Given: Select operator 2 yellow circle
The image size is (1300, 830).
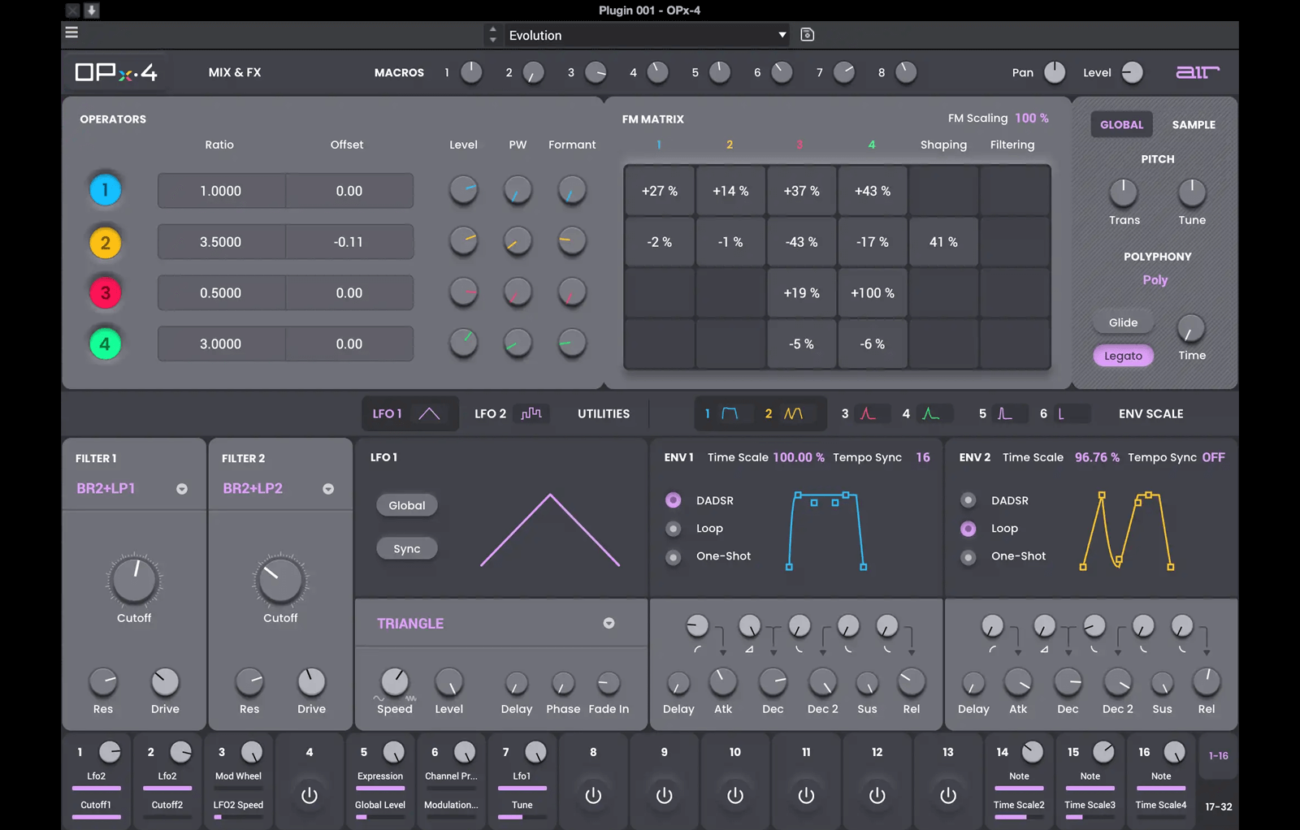Looking at the screenshot, I should pos(105,242).
